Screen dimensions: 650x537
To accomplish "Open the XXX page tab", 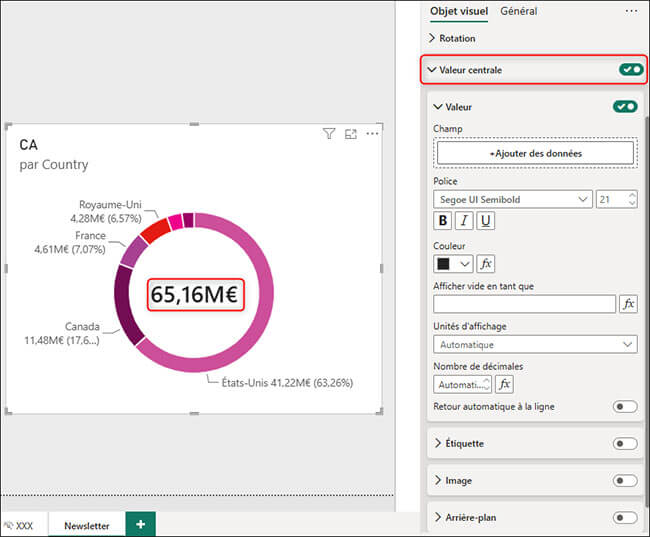I will coord(24,526).
